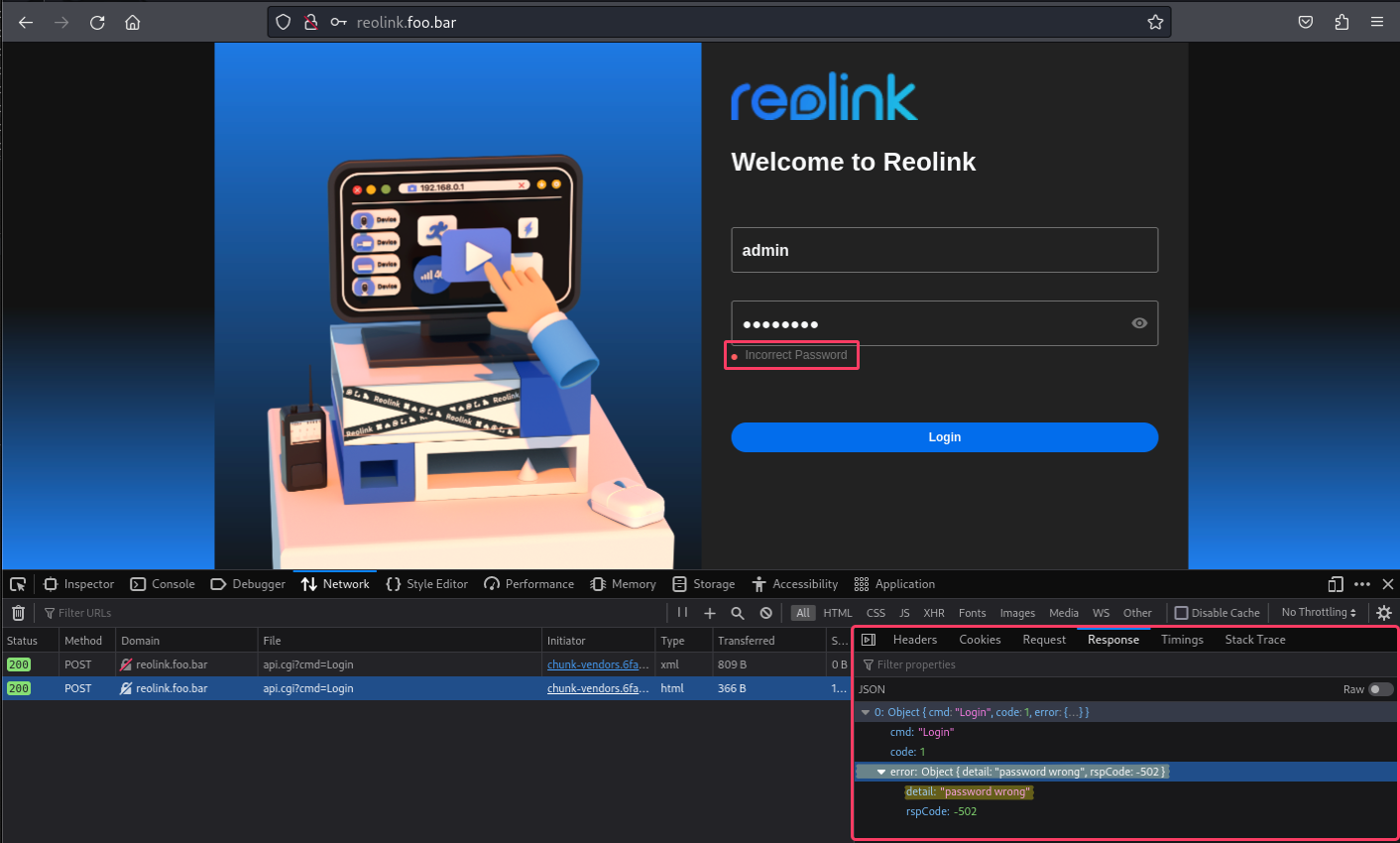Open the insecure connection padlock info
Image resolution: width=1400 pixels, height=843 pixels.
tap(310, 22)
